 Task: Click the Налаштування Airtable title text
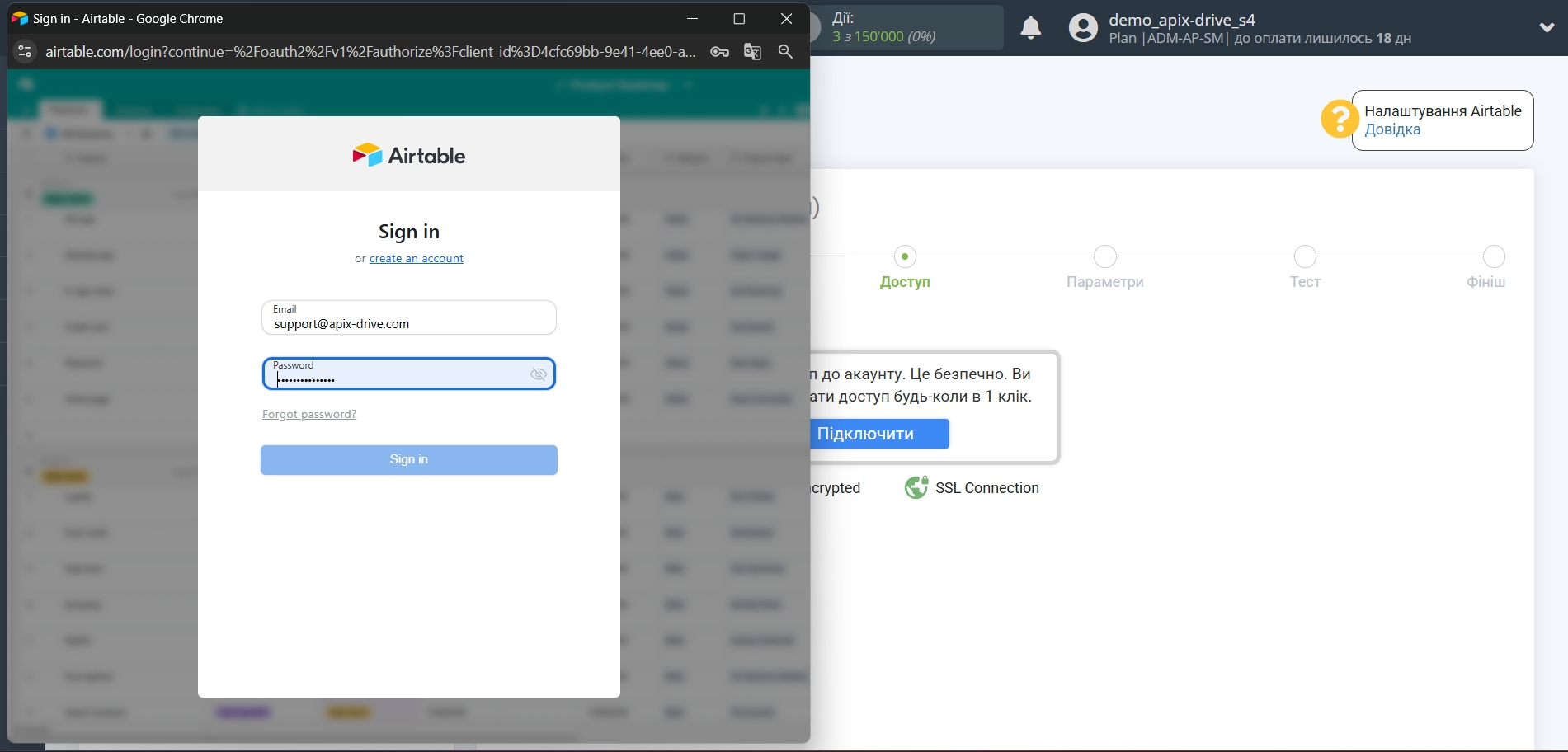(x=1443, y=111)
